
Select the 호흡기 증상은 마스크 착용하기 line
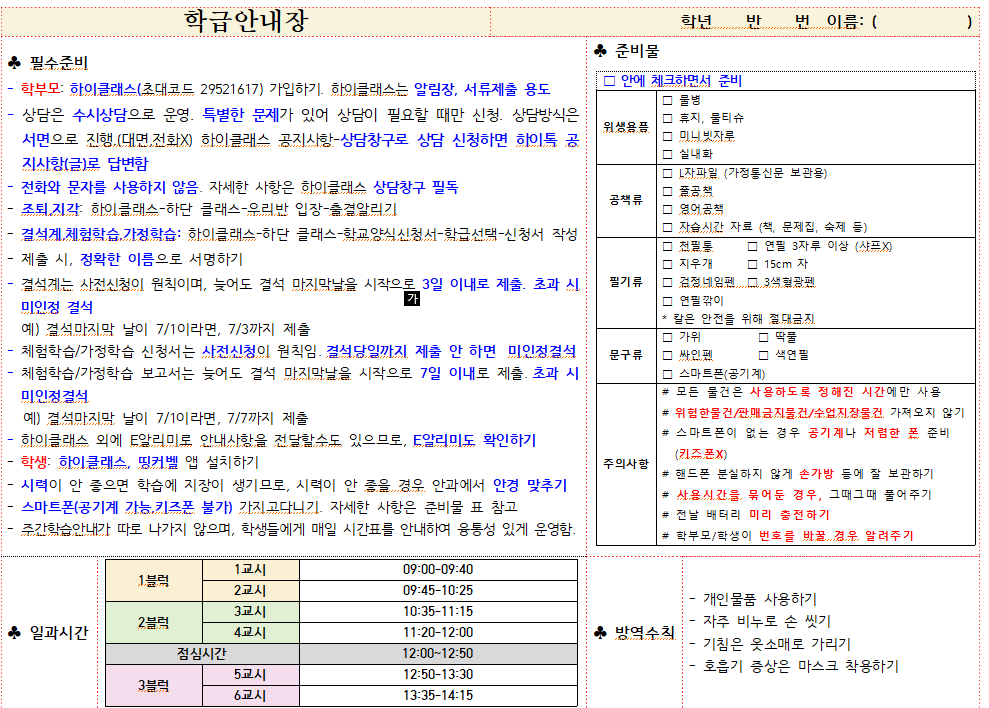pyautogui.click(x=794, y=666)
